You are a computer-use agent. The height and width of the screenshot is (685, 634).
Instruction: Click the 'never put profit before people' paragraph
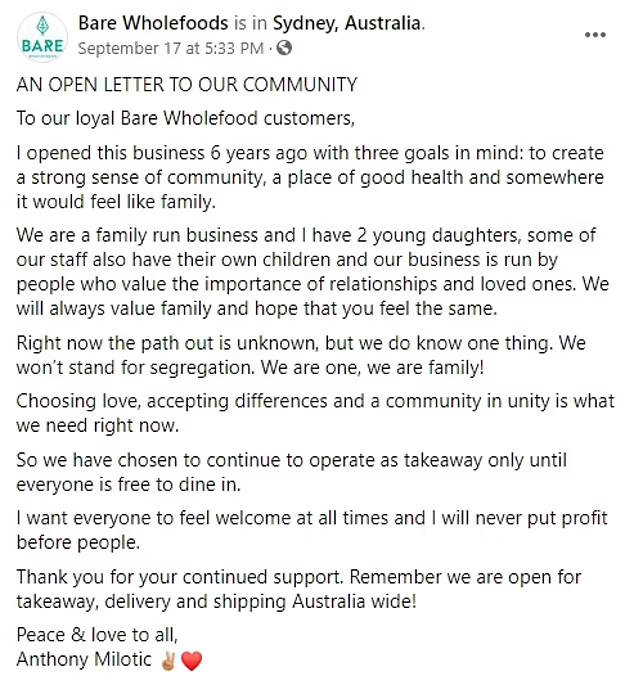[312, 530]
